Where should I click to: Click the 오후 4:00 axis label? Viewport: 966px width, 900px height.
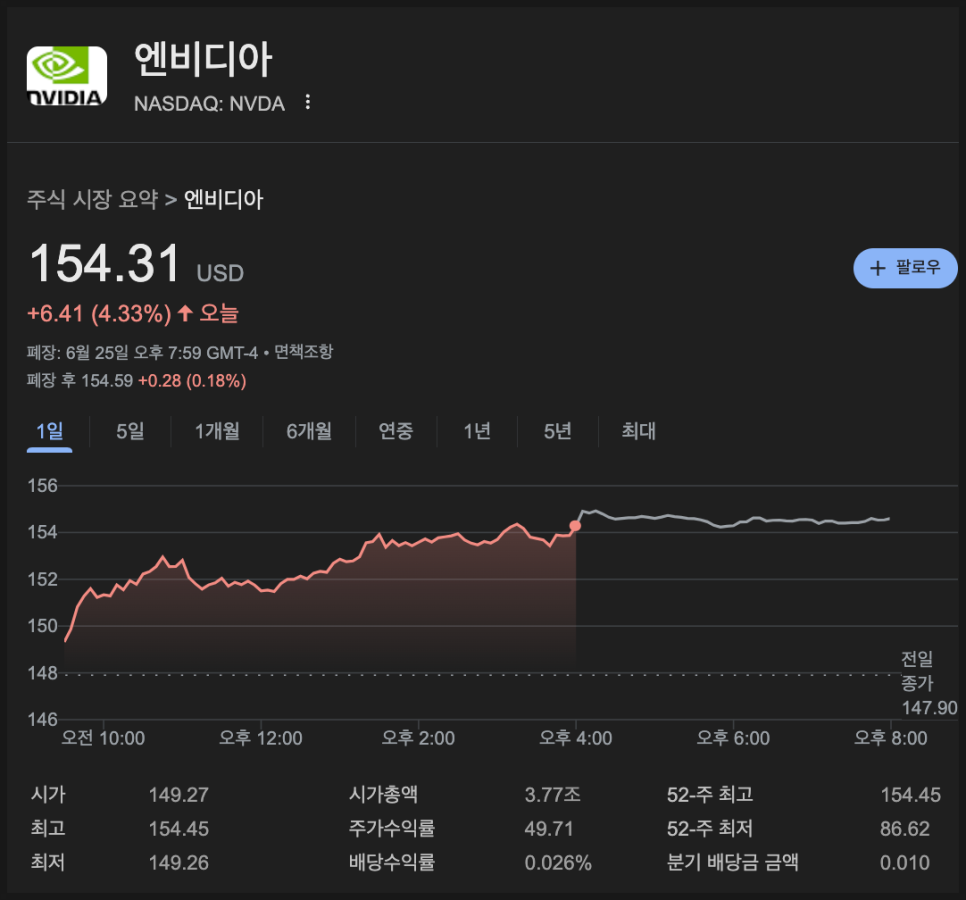click(x=575, y=738)
